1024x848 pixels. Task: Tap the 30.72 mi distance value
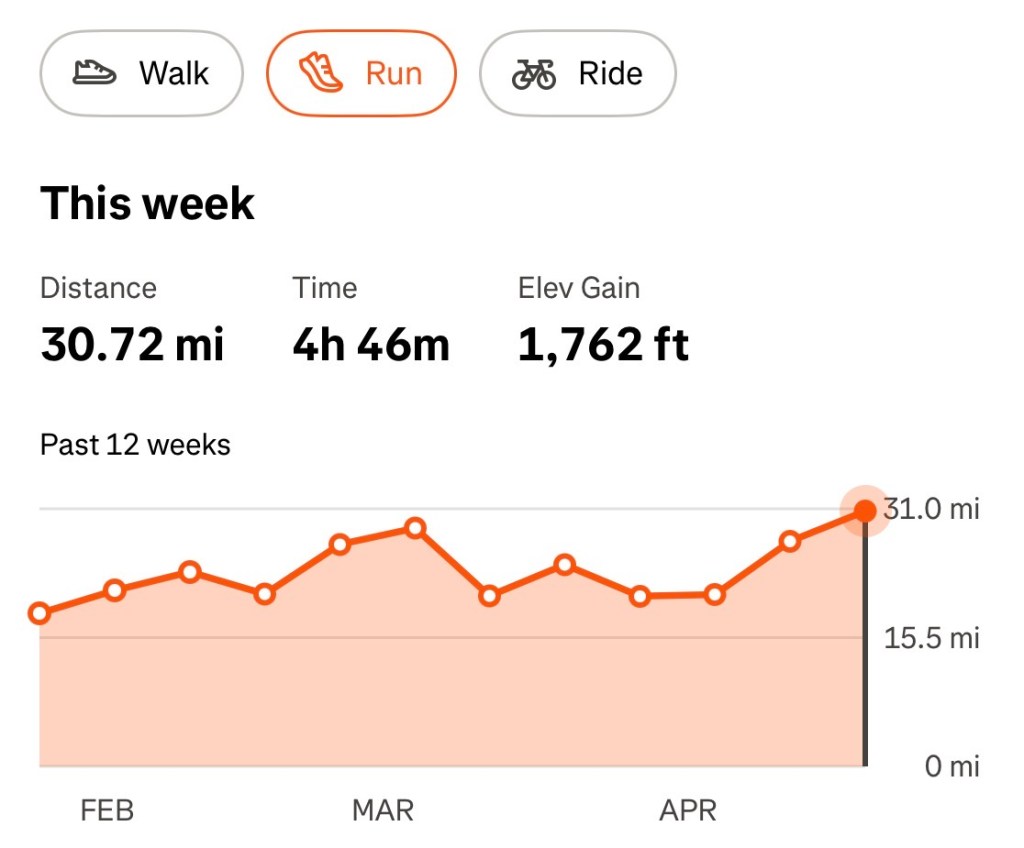132,345
